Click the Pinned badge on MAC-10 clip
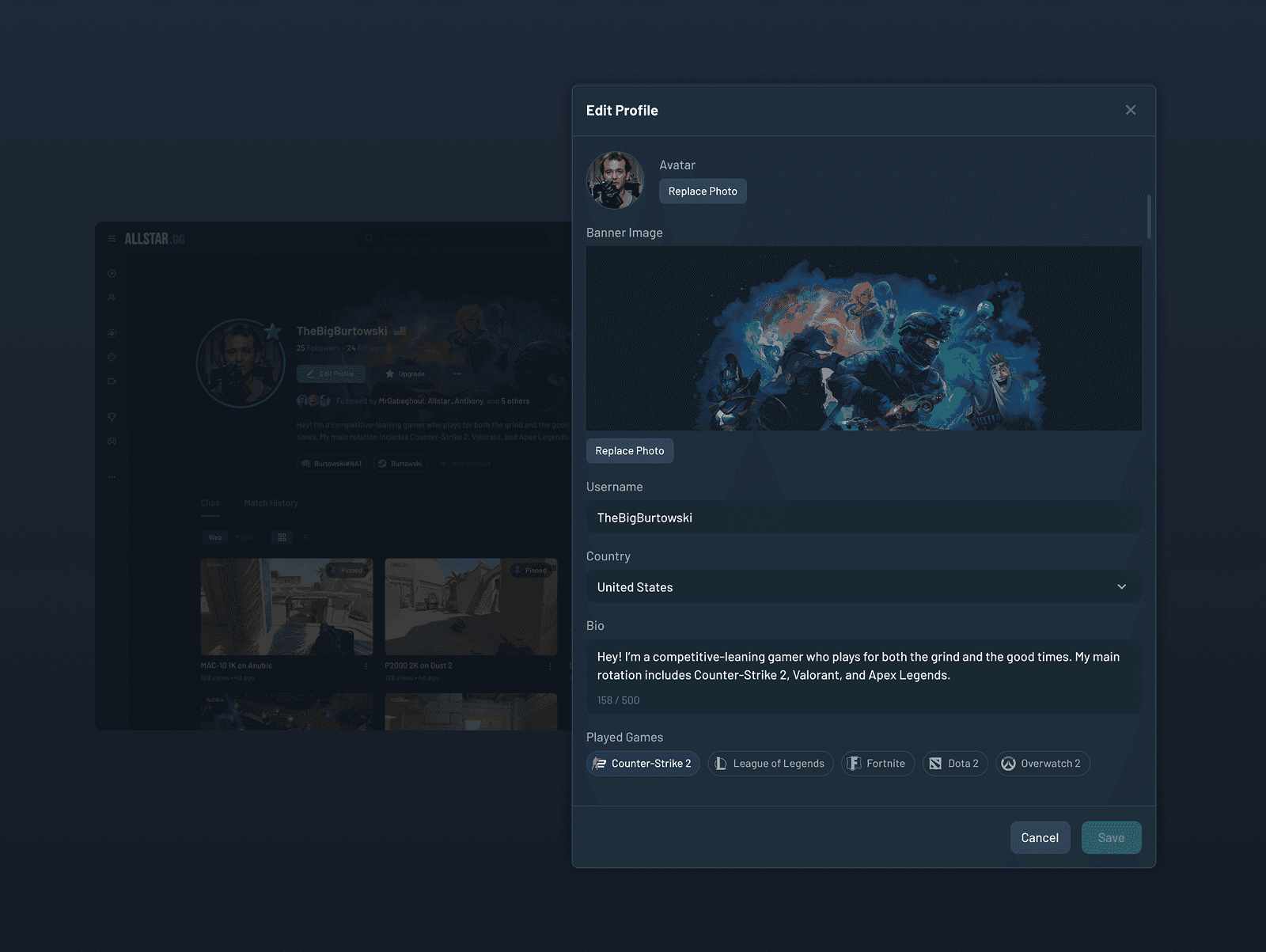The image size is (1266, 952). point(346,571)
